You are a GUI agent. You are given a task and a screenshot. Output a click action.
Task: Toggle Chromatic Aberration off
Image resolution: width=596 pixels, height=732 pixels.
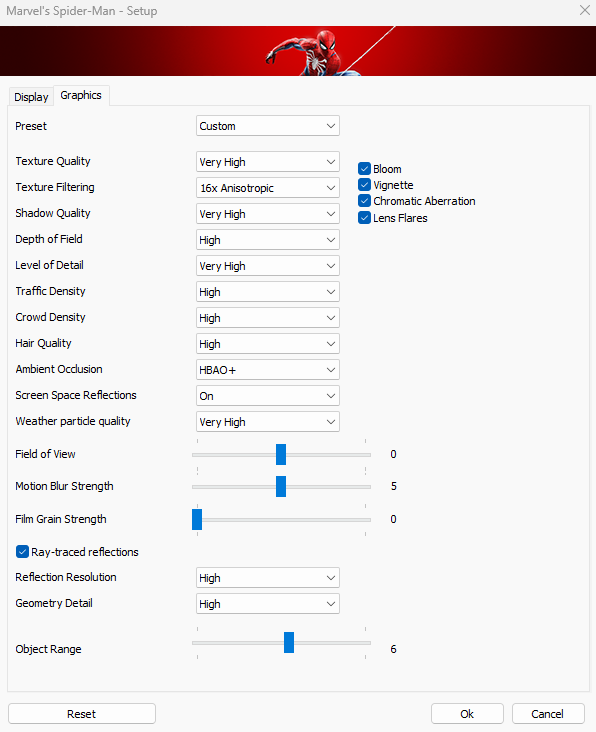coord(365,201)
